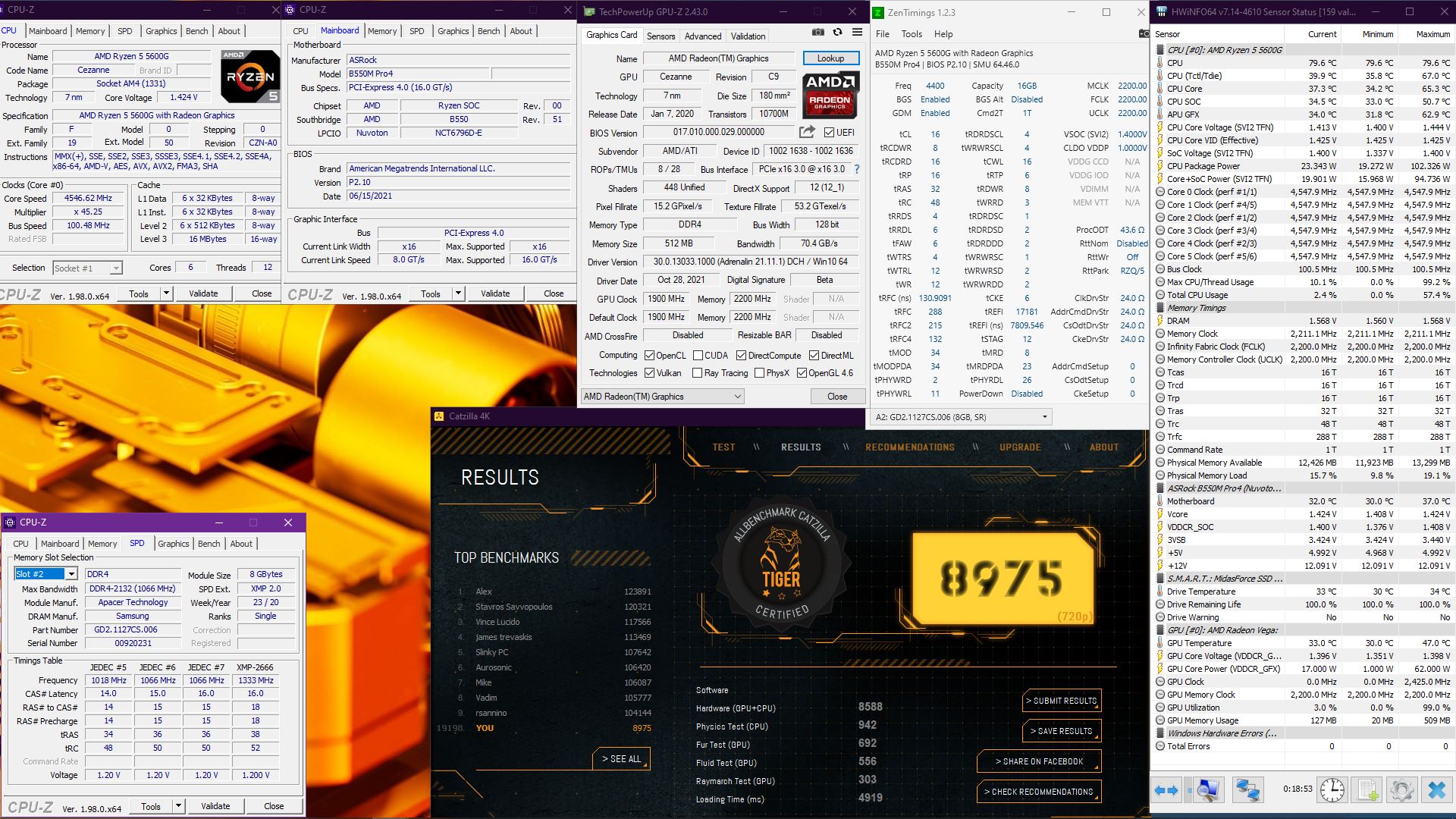Screen dimensions: 1456x819
Task: Click the GPU-Z refresh icon
Action: pos(837,33)
